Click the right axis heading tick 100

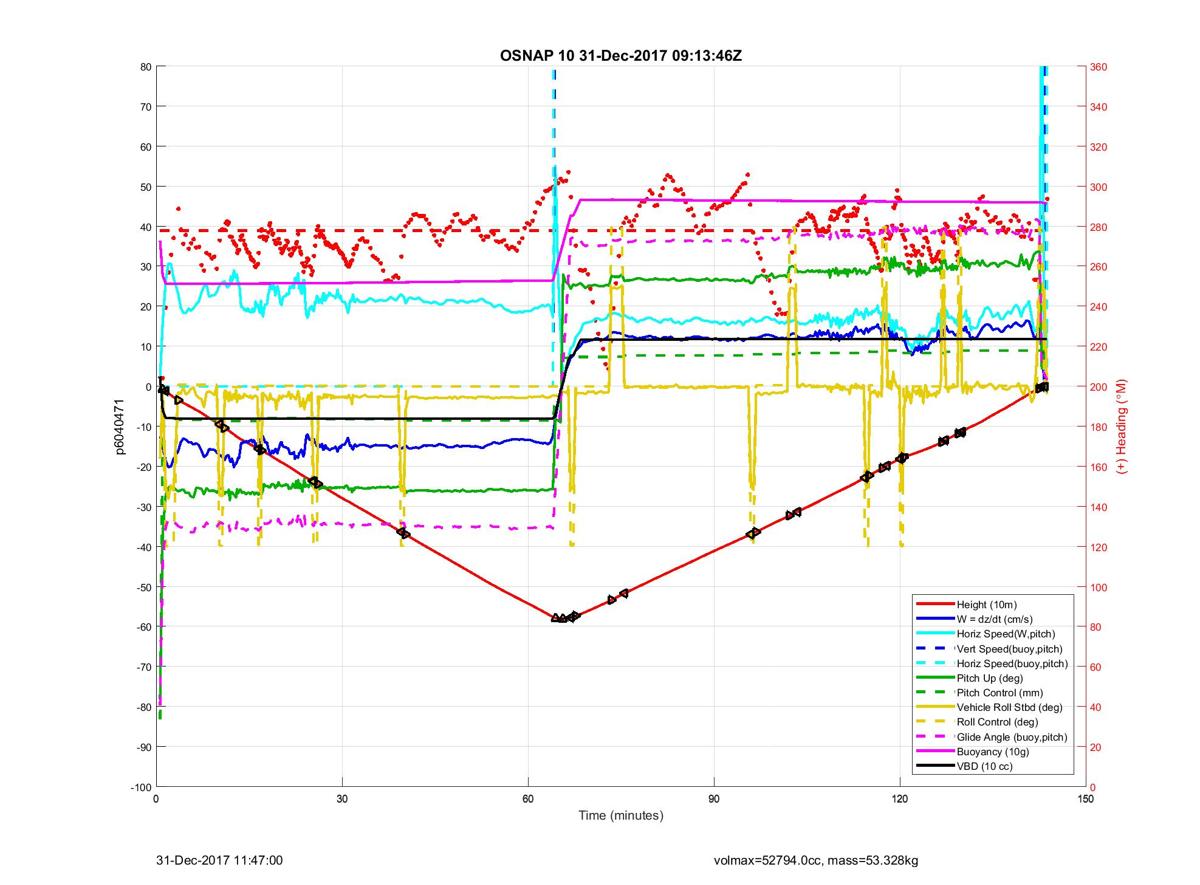point(1099,587)
